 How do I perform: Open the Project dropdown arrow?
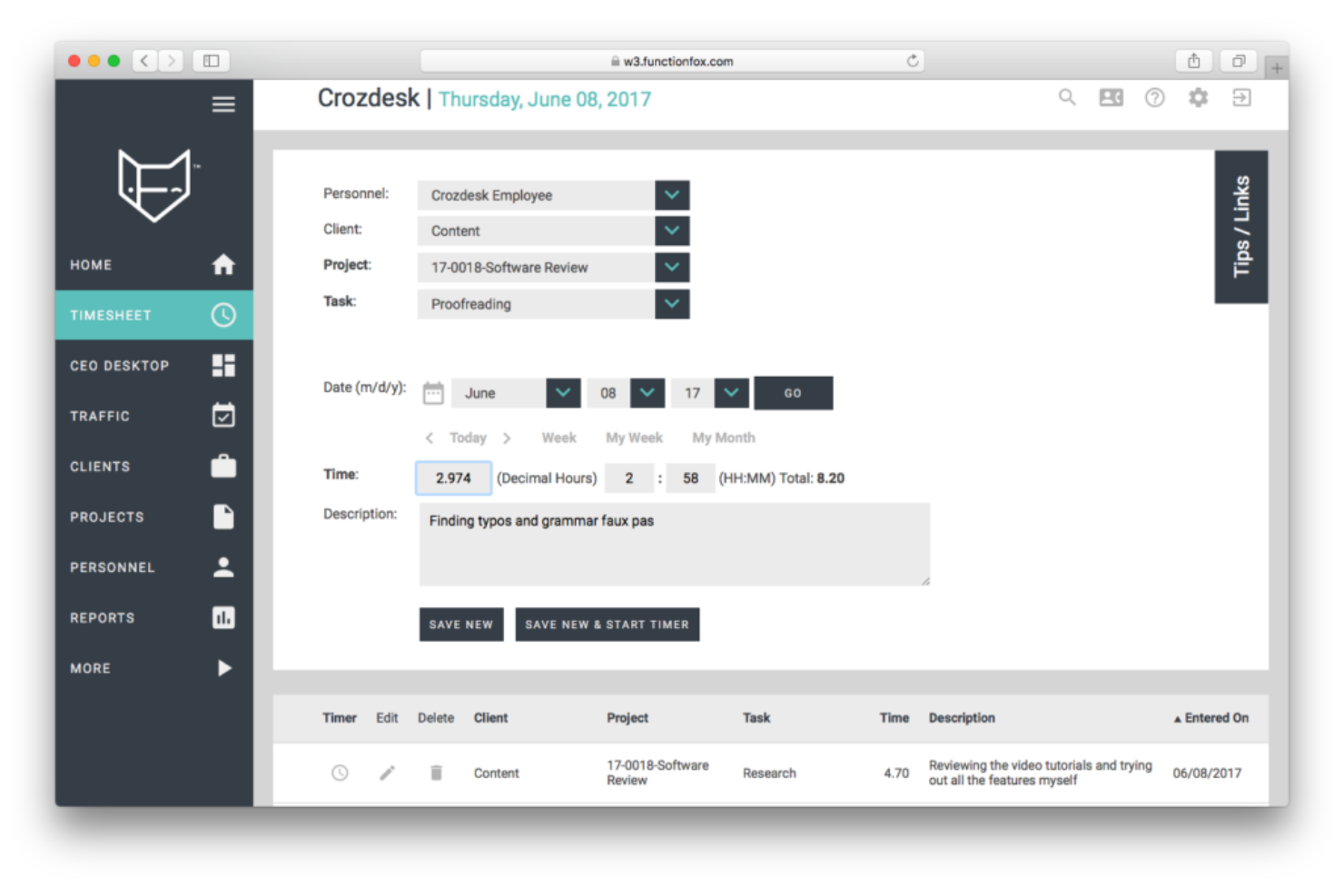672,267
